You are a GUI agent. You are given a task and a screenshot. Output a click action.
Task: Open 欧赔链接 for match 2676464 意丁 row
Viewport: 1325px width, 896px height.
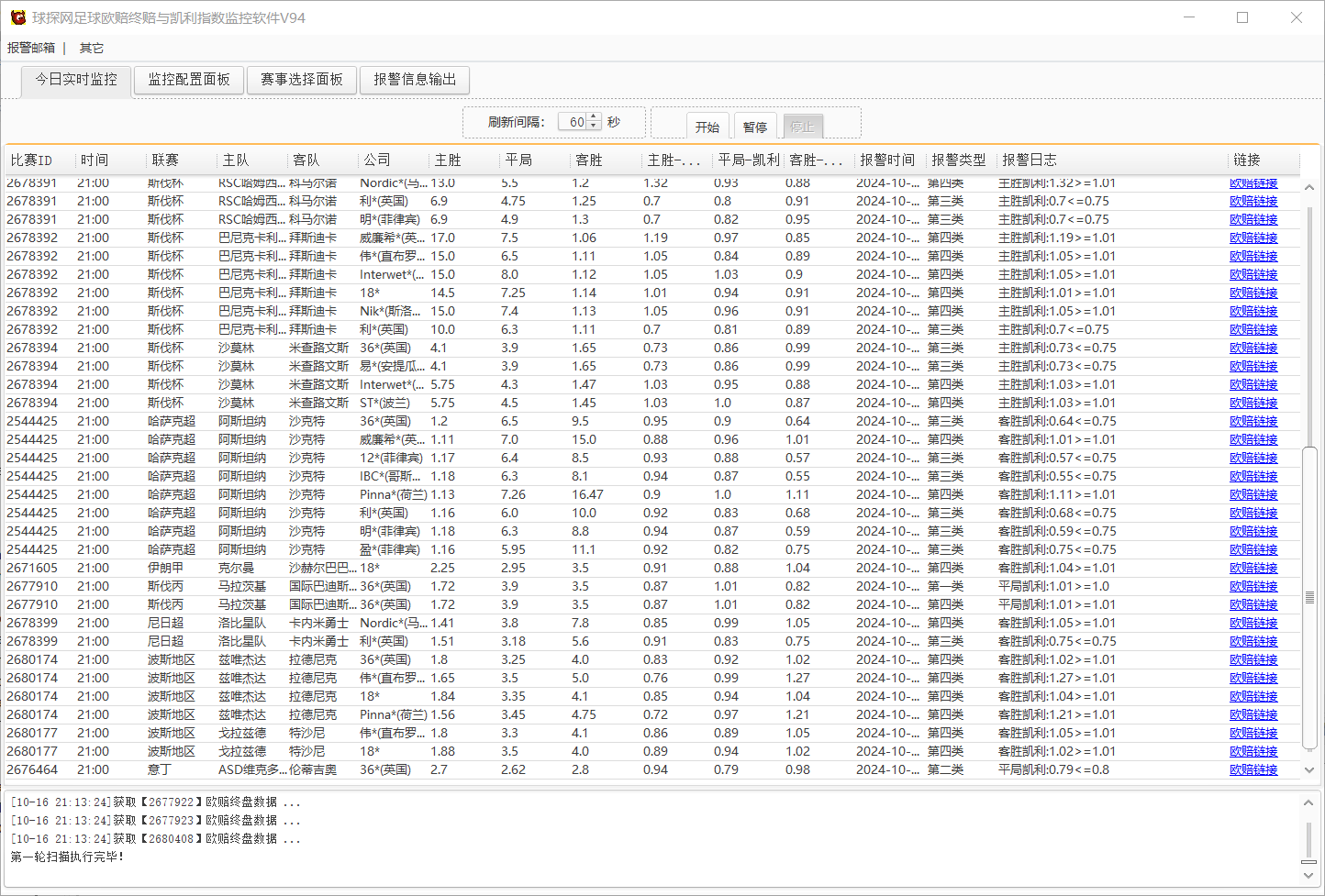pyautogui.click(x=1253, y=770)
